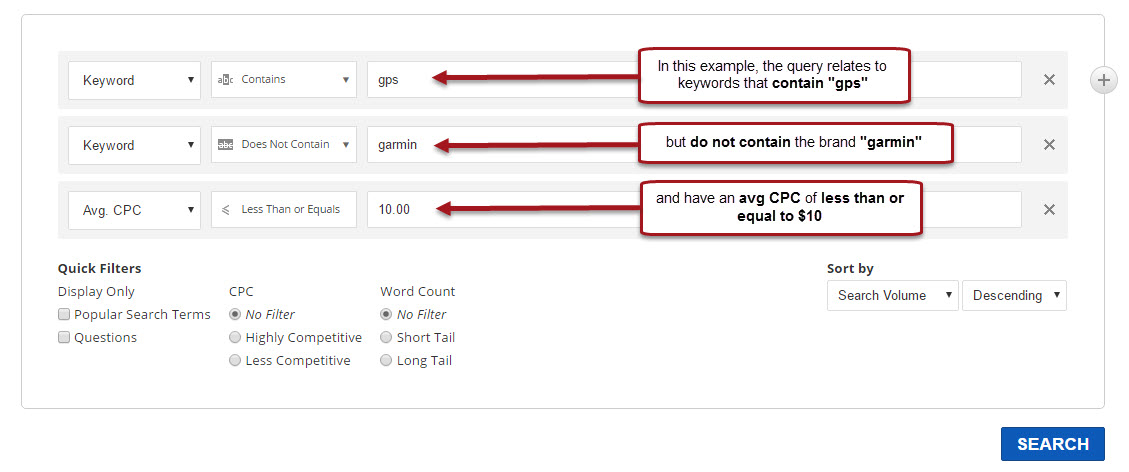Open the Does Not Contain operator dropdown

pyautogui.click(x=284, y=145)
